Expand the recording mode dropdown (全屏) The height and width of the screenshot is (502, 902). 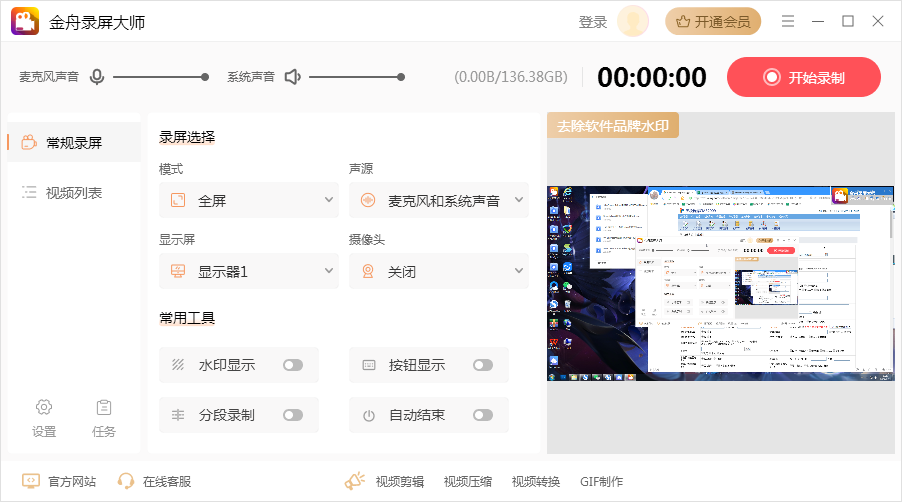click(x=249, y=200)
